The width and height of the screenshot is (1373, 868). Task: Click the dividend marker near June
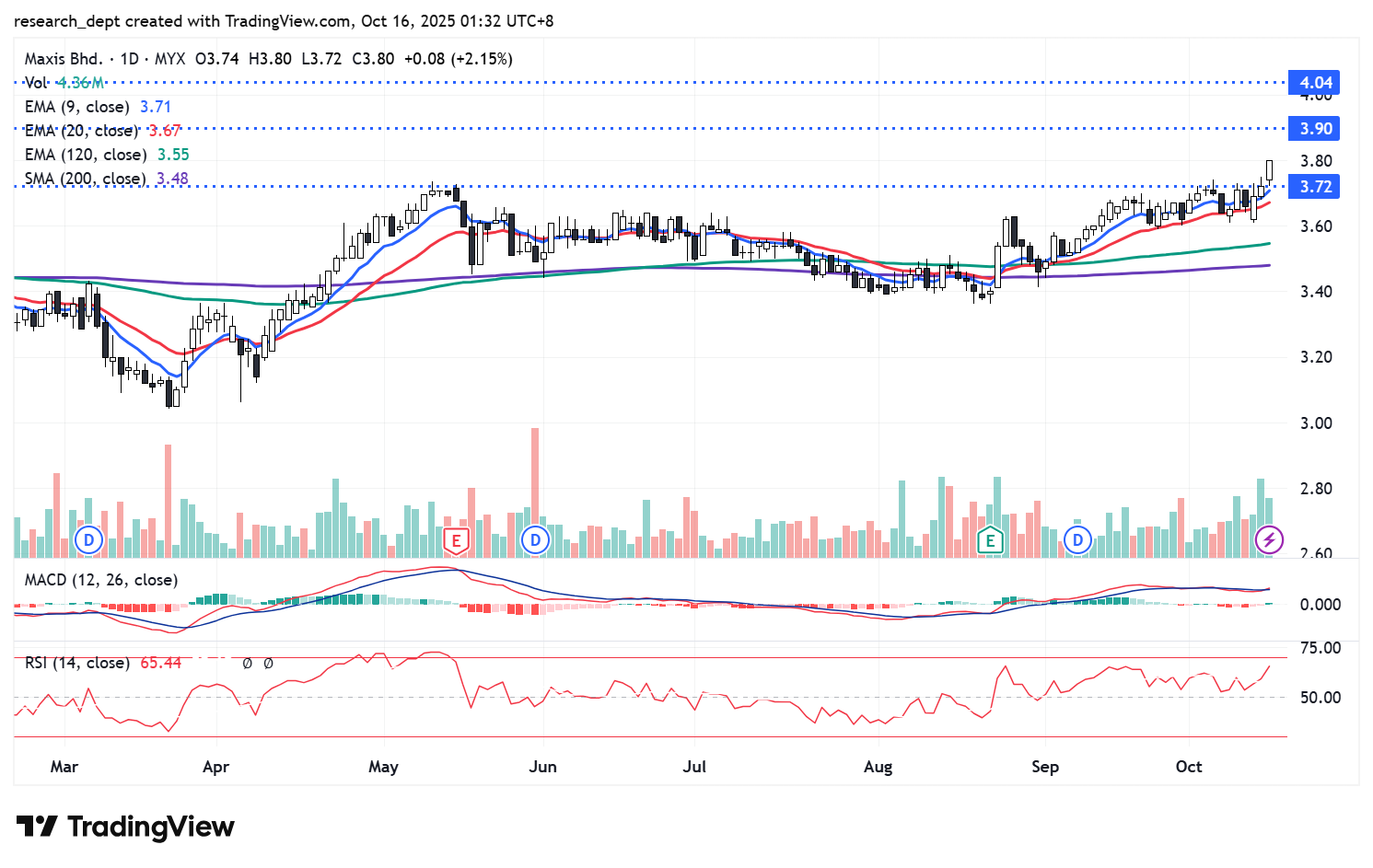pos(535,539)
